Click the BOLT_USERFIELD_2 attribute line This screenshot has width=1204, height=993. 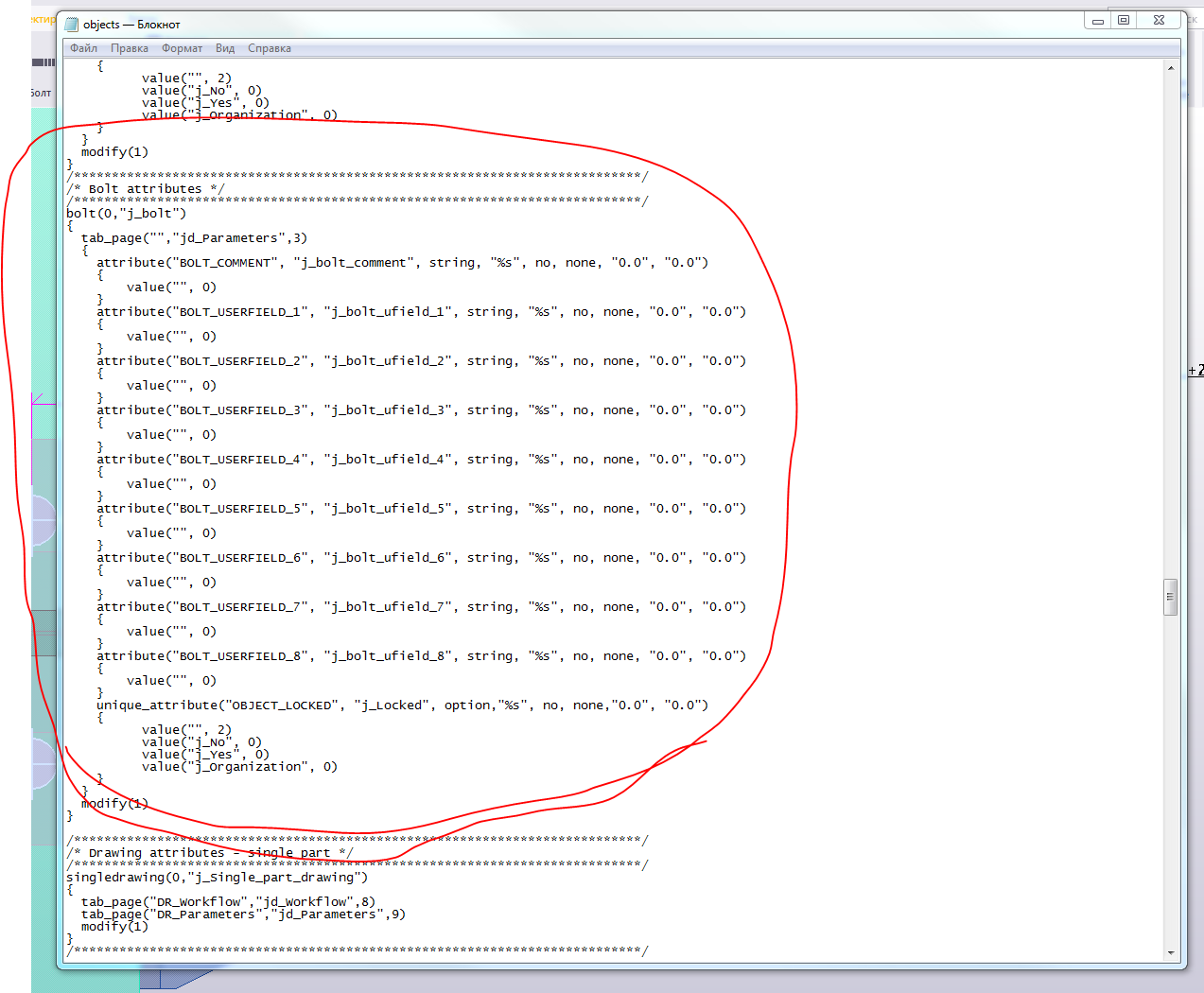pyautogui.click(x=421, y=361)
